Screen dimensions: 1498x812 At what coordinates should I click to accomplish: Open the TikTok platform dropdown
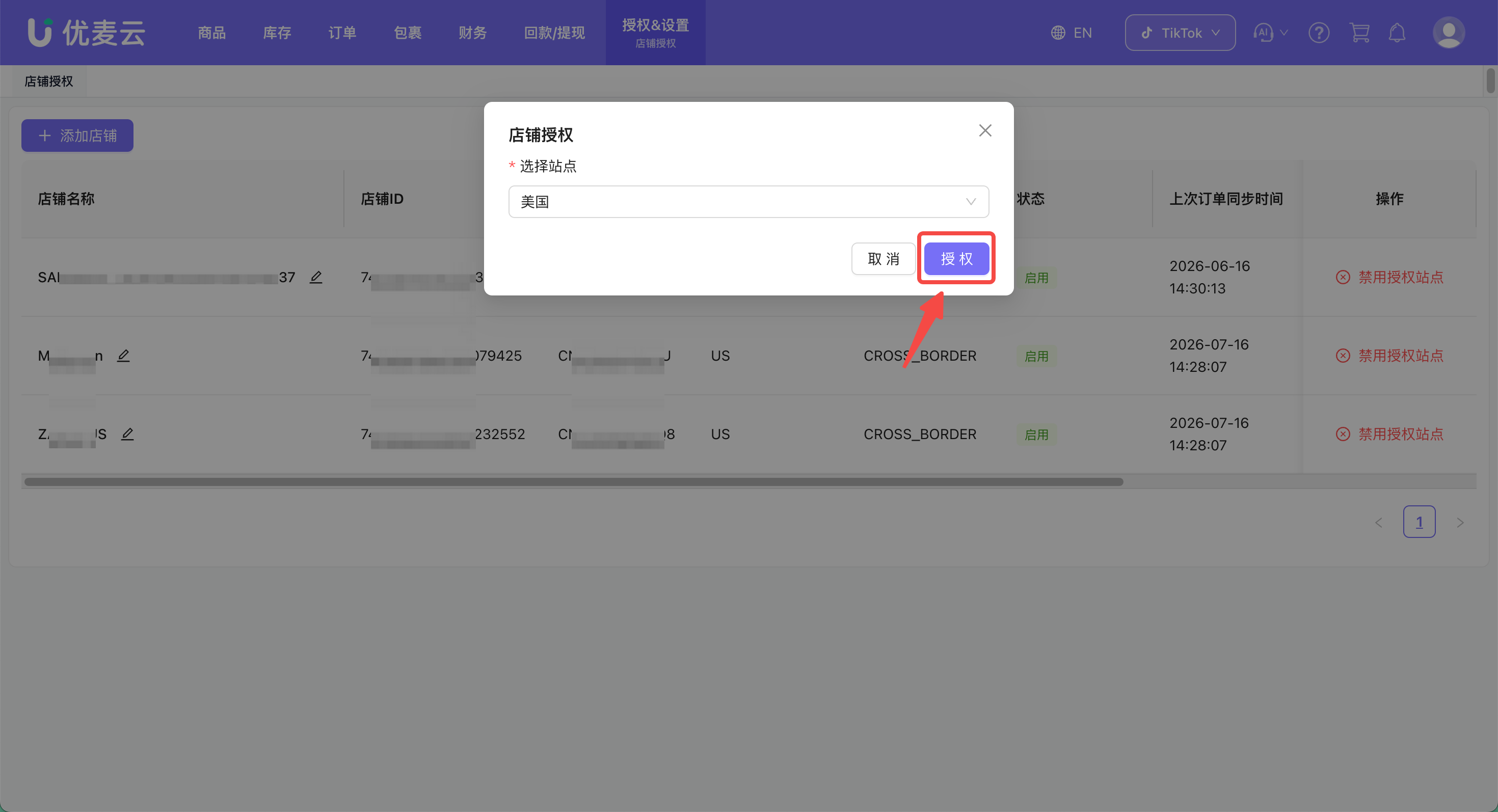tap(1180, 33)
